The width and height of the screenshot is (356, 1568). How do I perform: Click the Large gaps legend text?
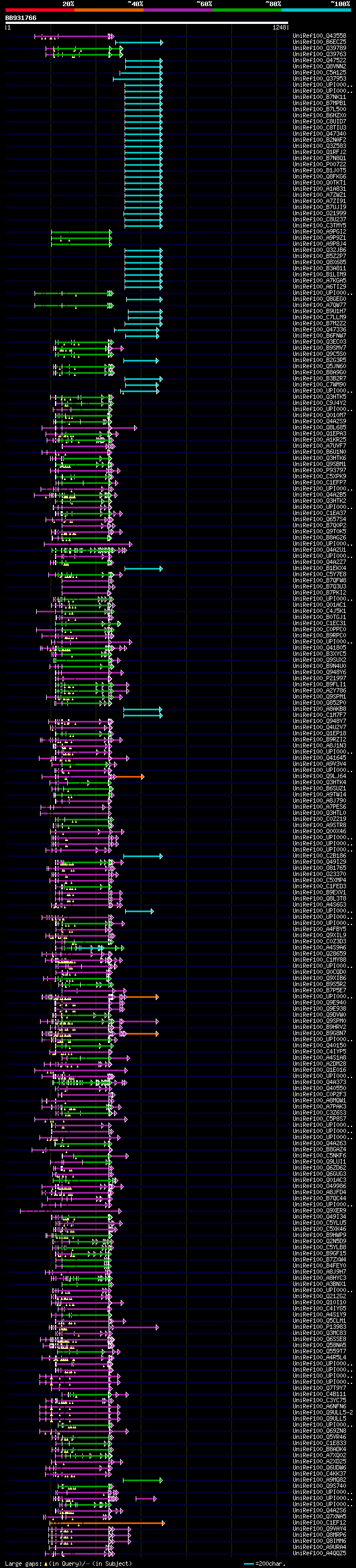68,1564
